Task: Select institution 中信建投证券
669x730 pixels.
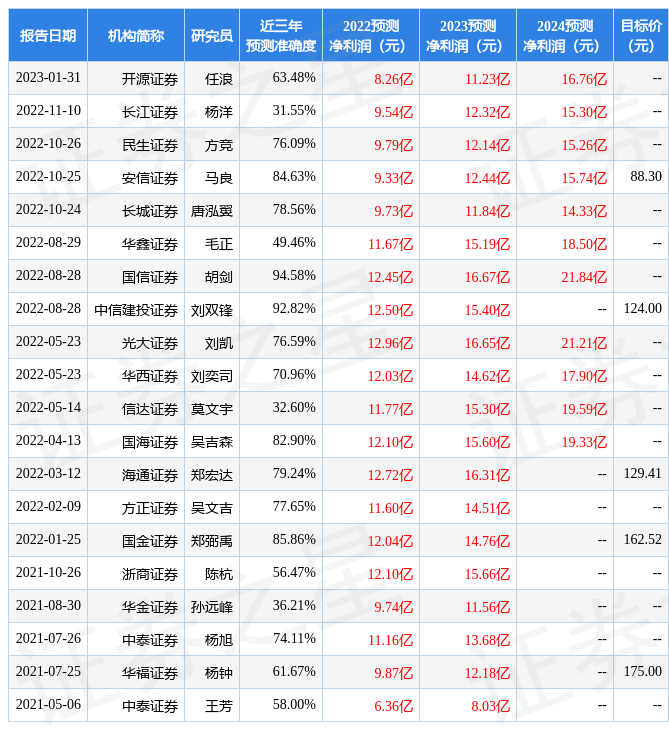Action: point(136,310)
